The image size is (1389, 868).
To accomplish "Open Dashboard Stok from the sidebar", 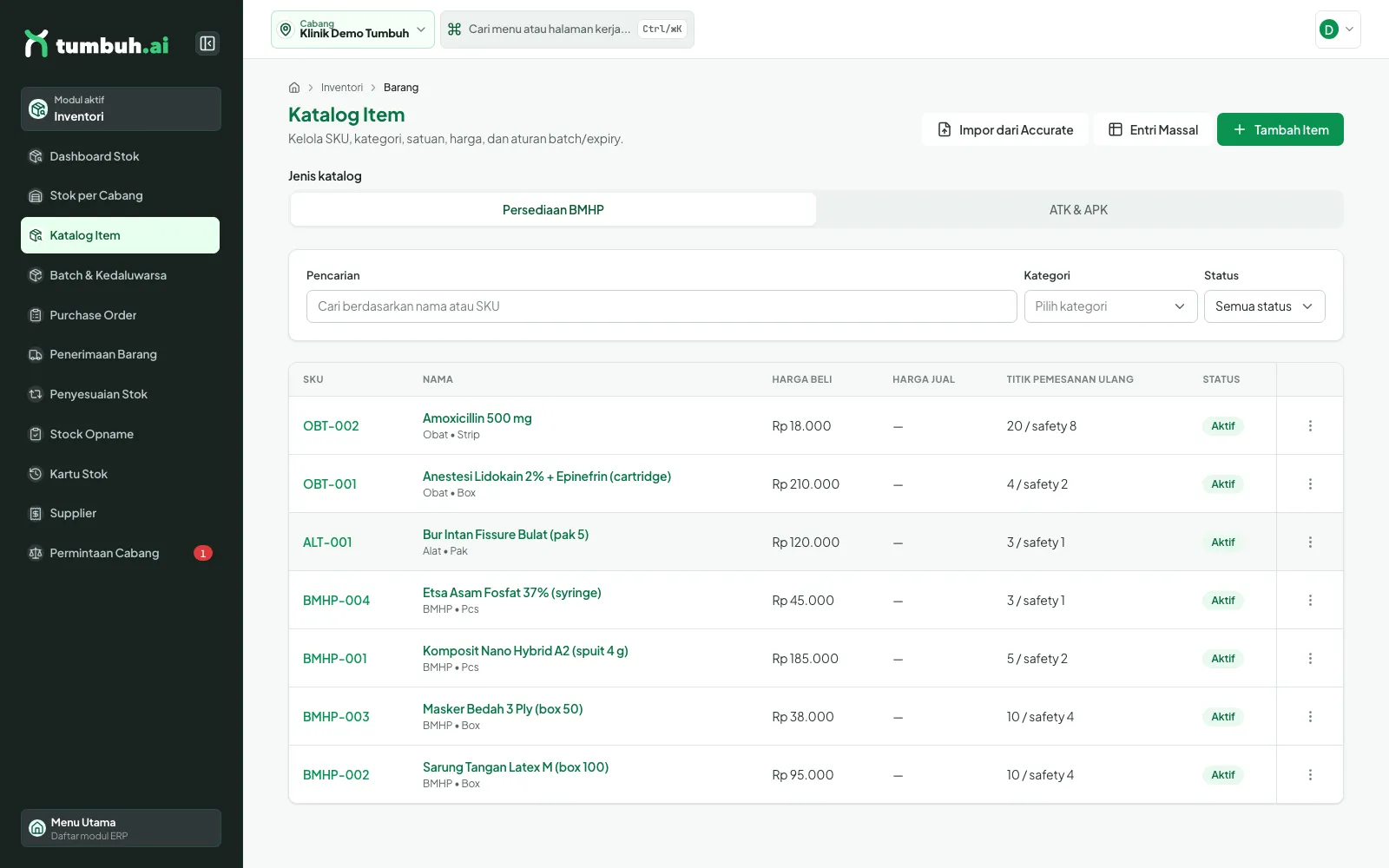I will (121, 156).
